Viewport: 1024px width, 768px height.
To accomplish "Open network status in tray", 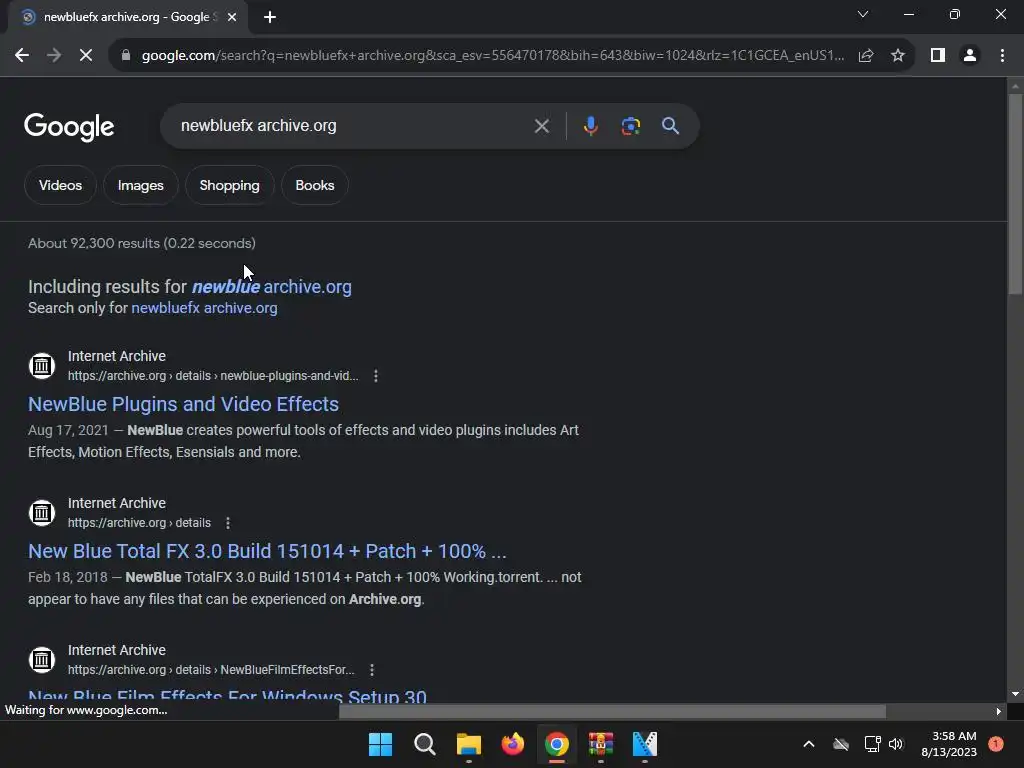I will click(872, 744).
